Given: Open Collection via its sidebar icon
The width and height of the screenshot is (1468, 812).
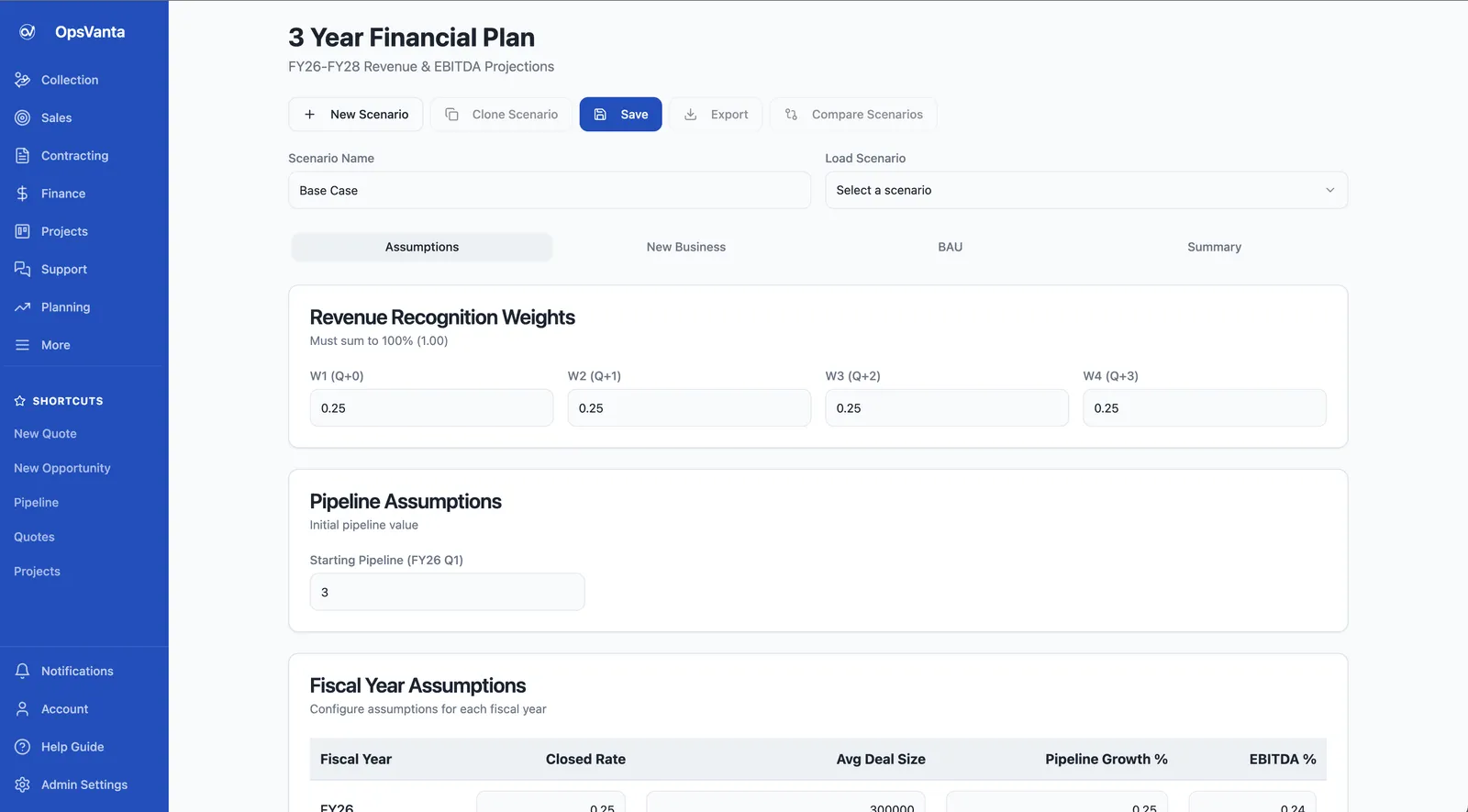Looking at the screenshot, I should click(x=23, y=80).
